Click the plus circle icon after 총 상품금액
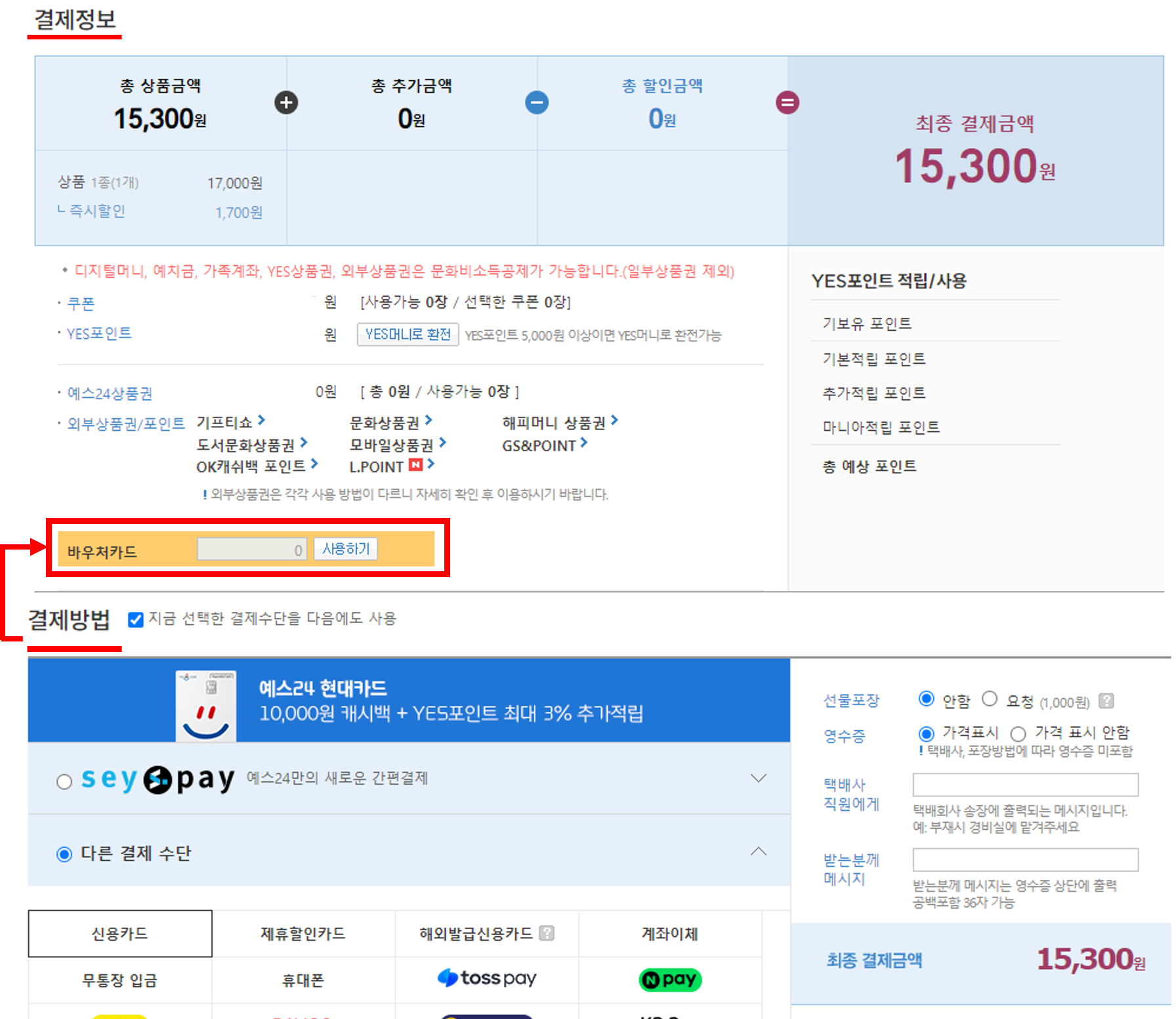 (286, 102)
